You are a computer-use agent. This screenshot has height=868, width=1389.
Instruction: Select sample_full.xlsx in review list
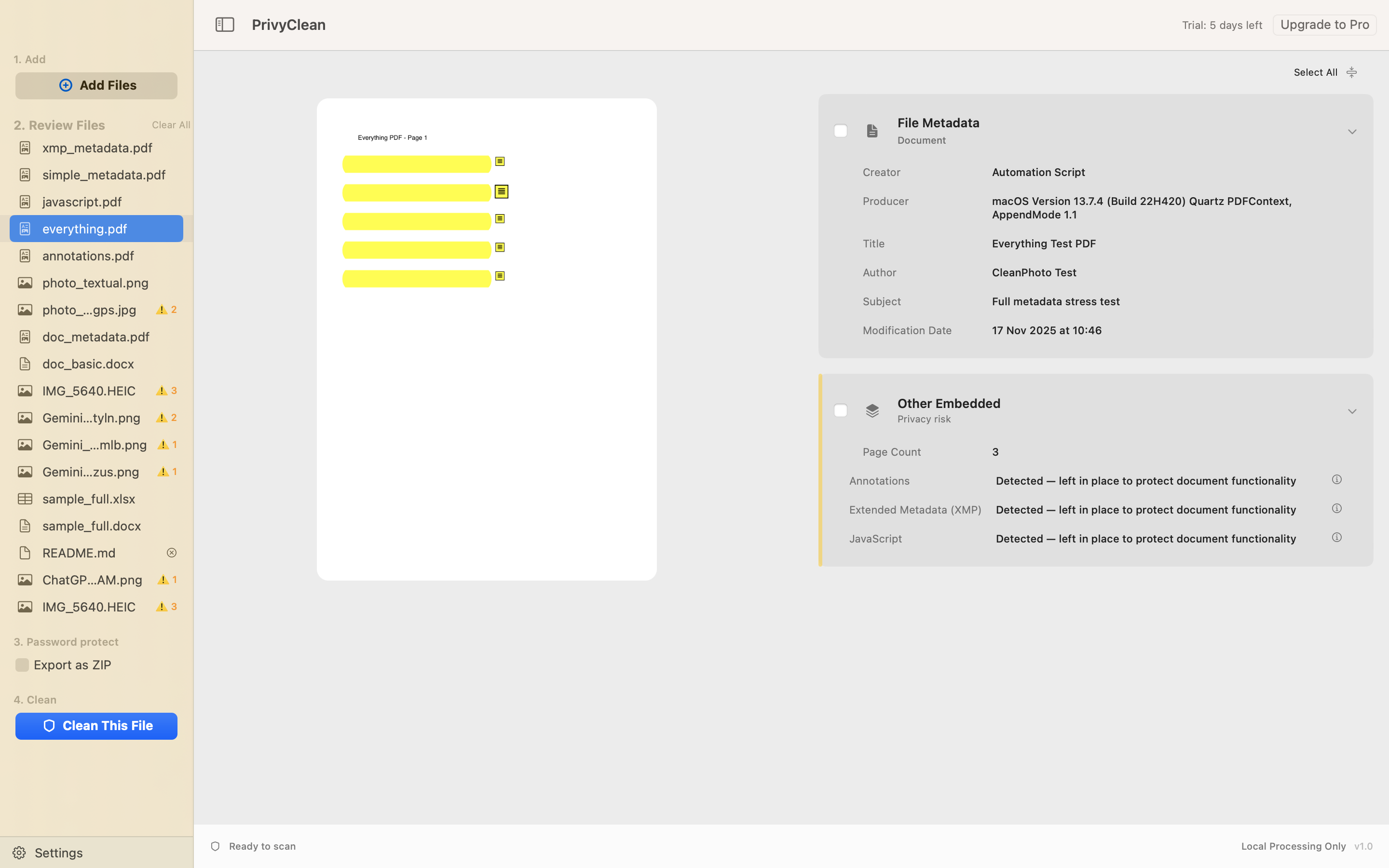[x=88, y=499]
